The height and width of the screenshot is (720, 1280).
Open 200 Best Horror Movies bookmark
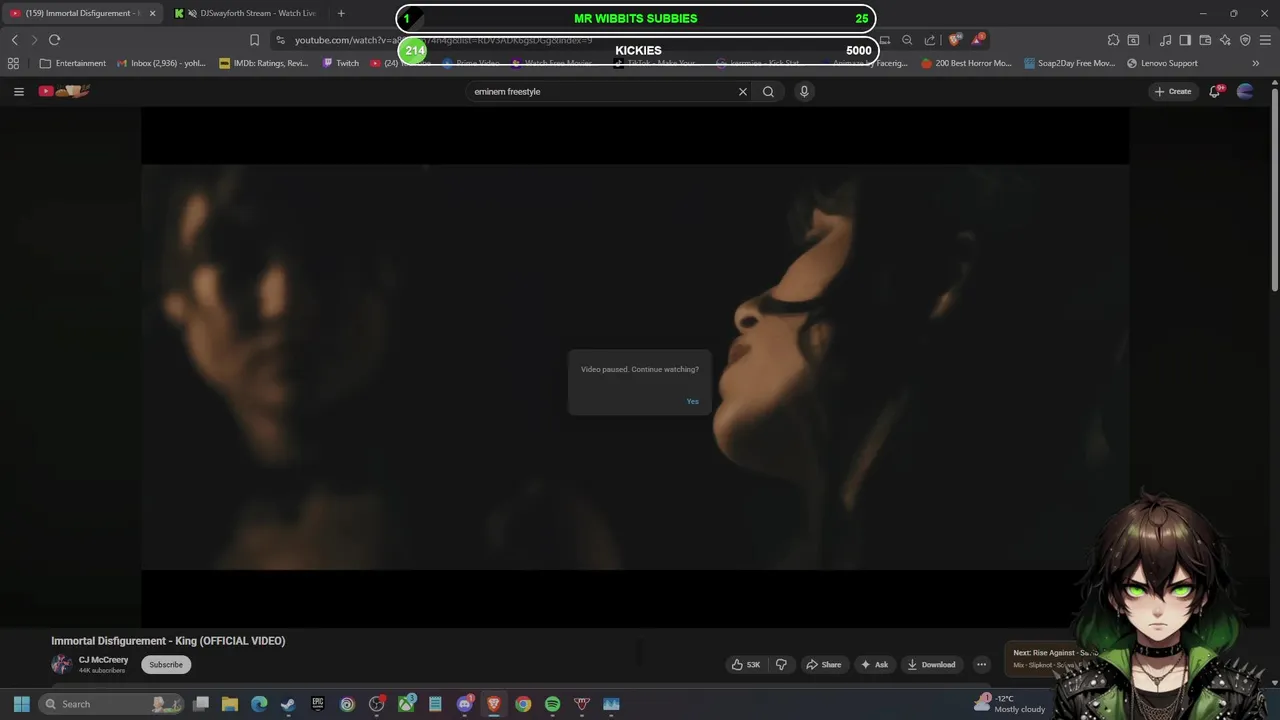pyautogui.click(x=967, y=63)
